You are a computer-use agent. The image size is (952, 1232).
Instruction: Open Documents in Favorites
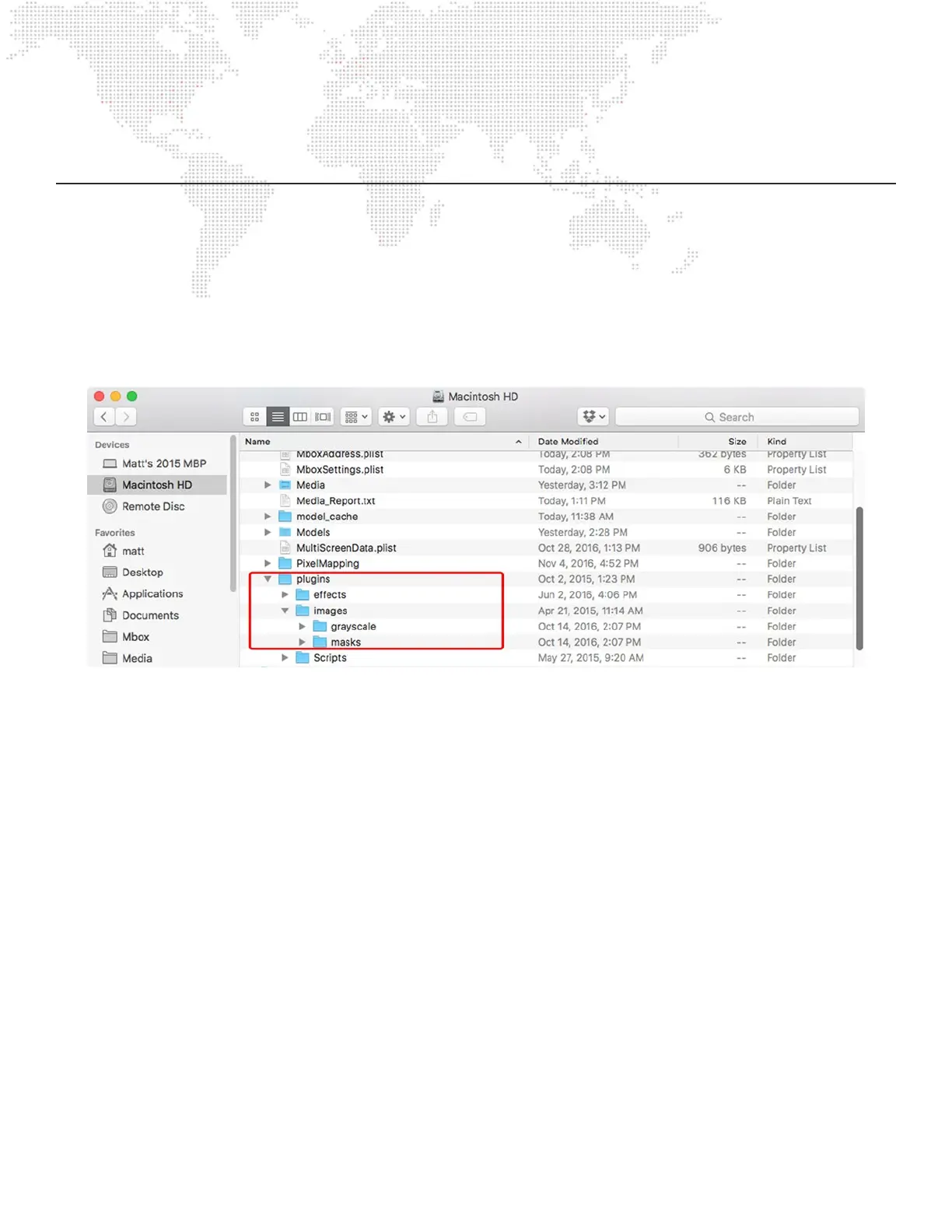pos(157,615)
